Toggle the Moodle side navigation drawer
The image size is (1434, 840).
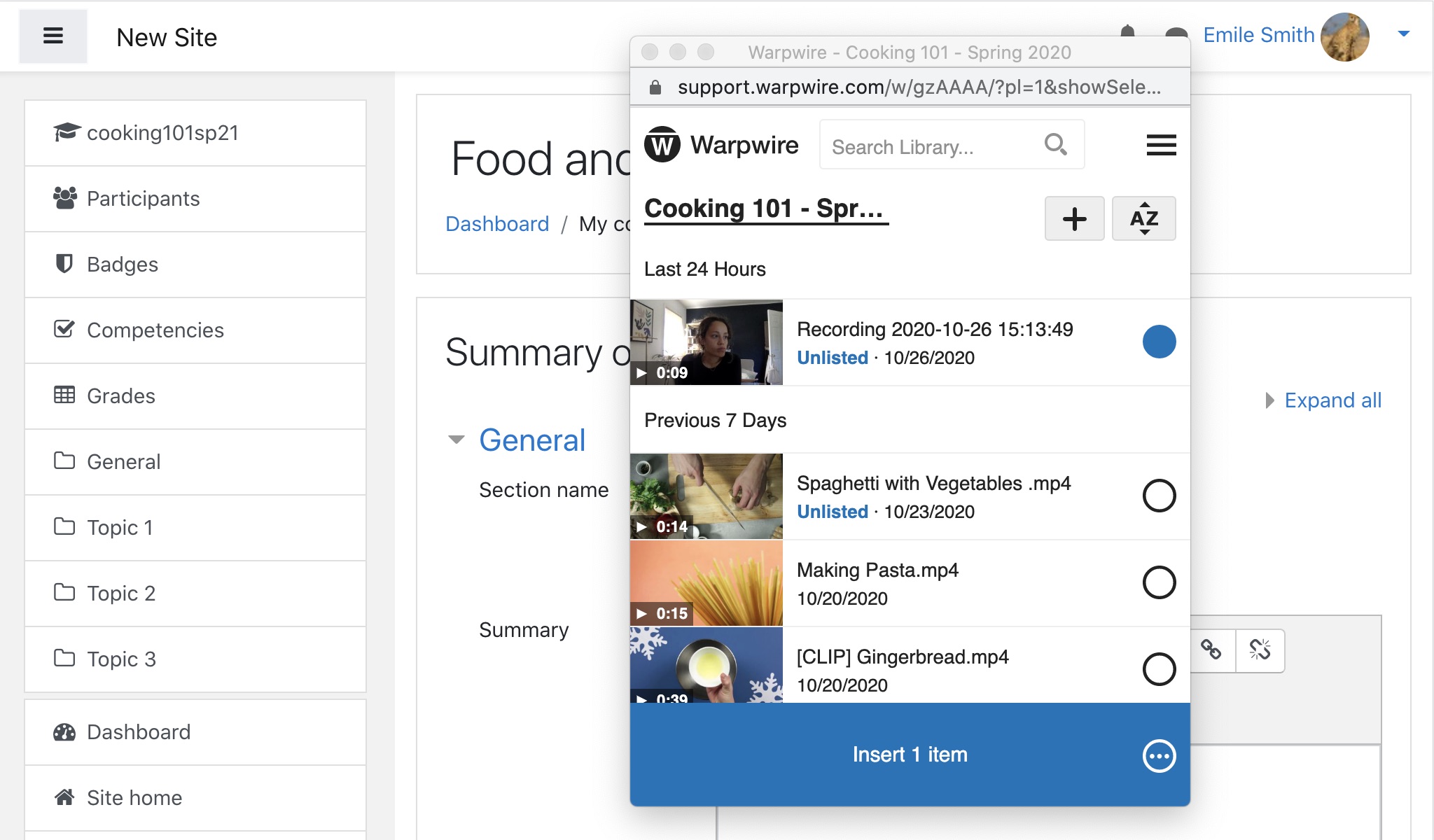coord(53,36)
